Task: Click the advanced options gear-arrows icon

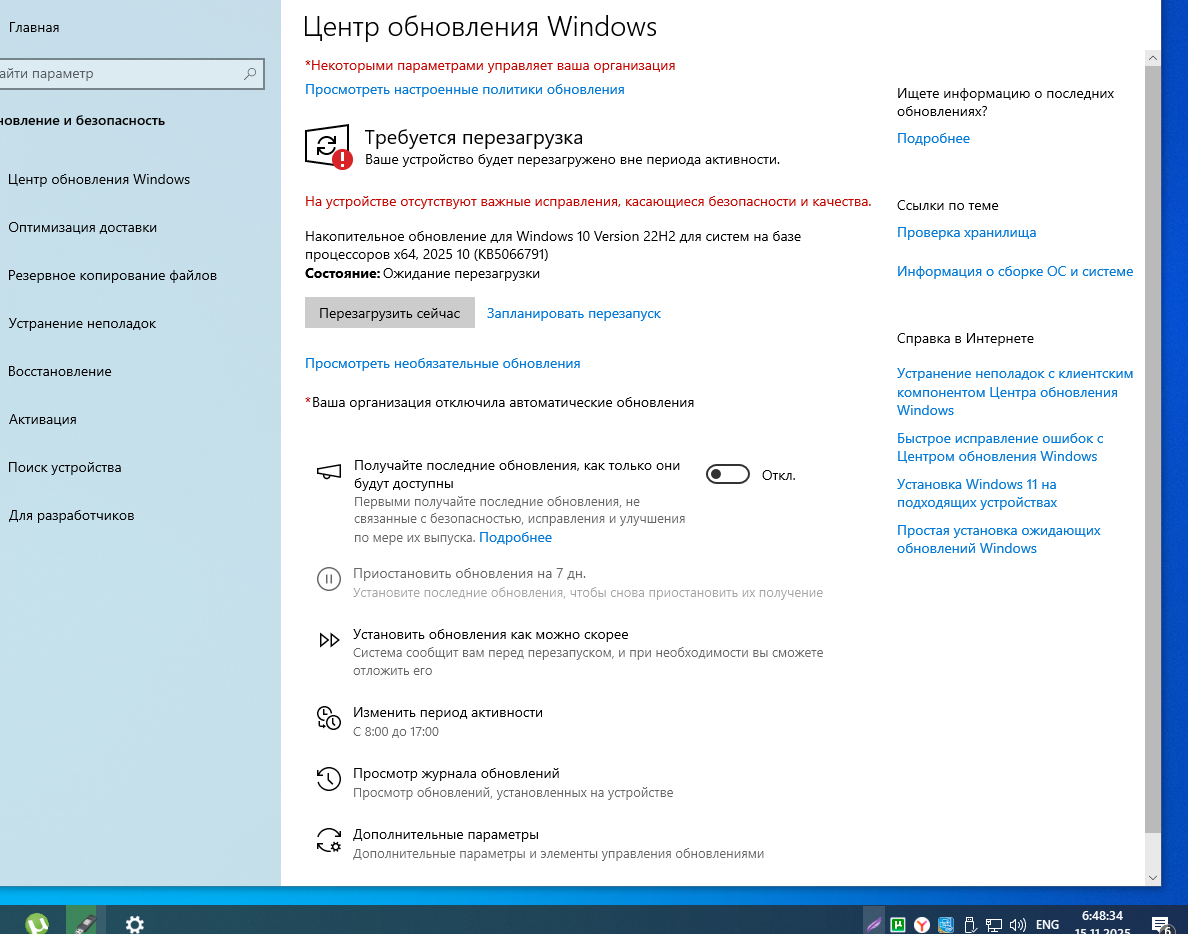Action: (x=328, y=840)
